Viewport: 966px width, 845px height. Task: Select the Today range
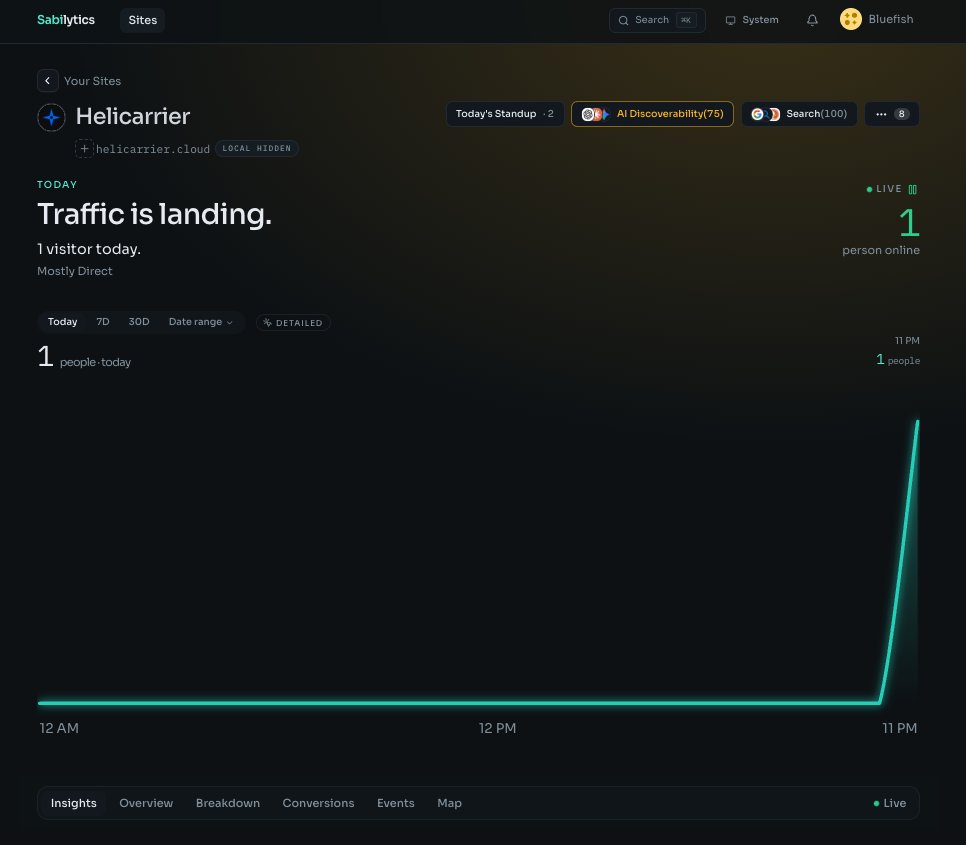click(62, 322)
